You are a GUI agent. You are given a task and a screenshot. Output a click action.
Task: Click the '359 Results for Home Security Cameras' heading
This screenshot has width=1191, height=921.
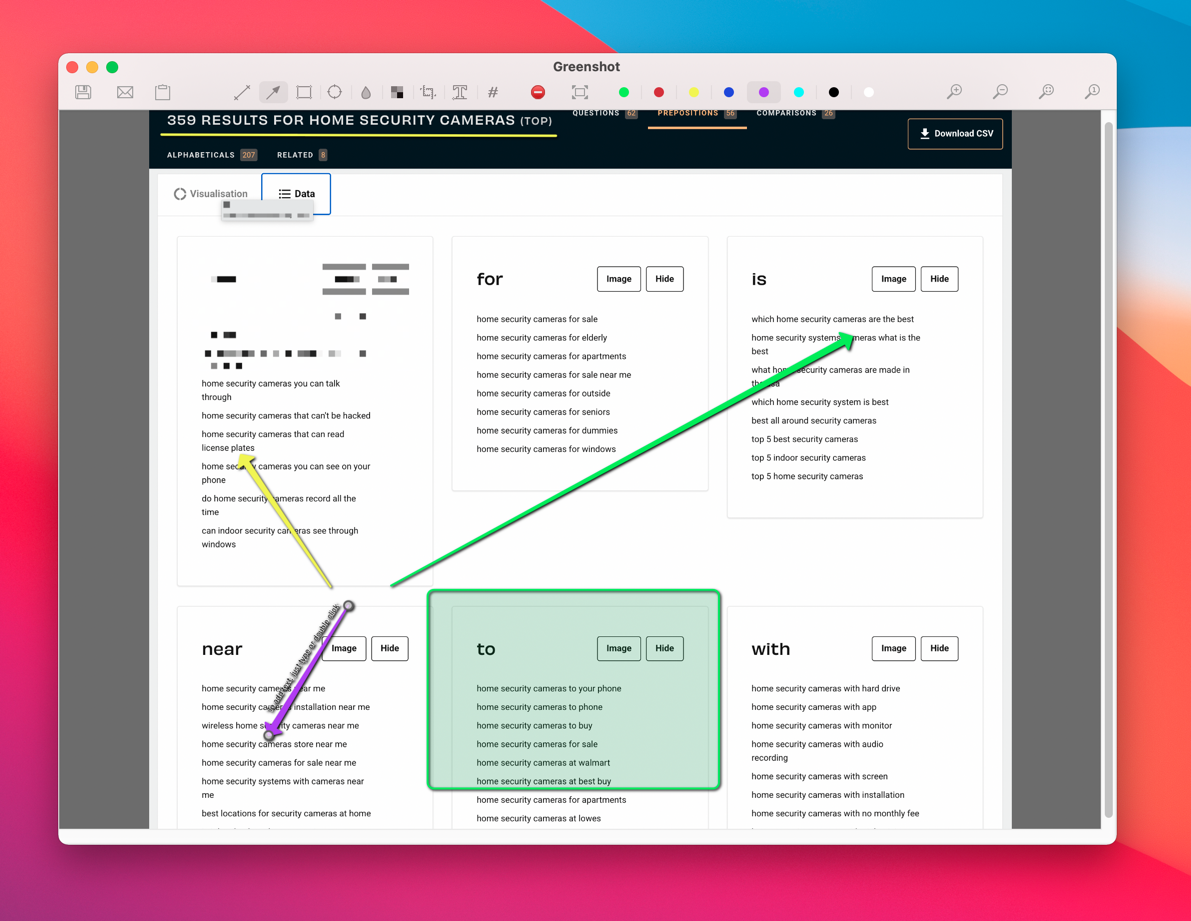pos(359,121)
